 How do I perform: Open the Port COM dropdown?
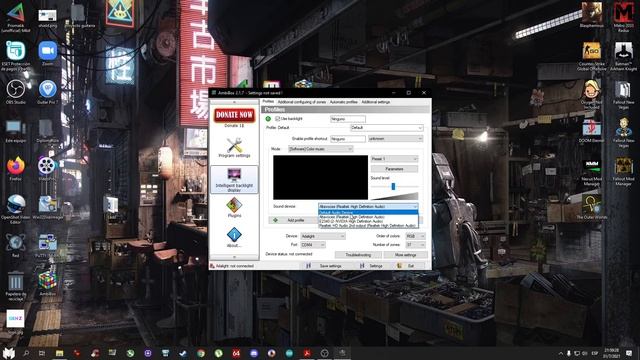coord(313,245)
